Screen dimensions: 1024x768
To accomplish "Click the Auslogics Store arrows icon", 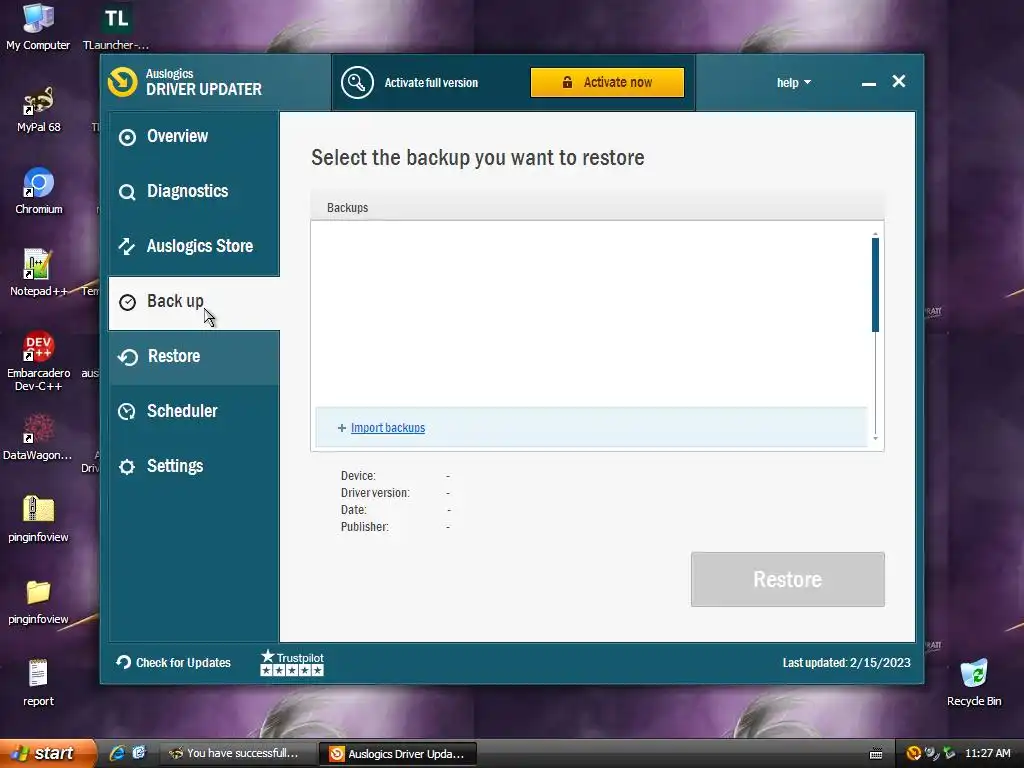I will click(x=127, y=246).
